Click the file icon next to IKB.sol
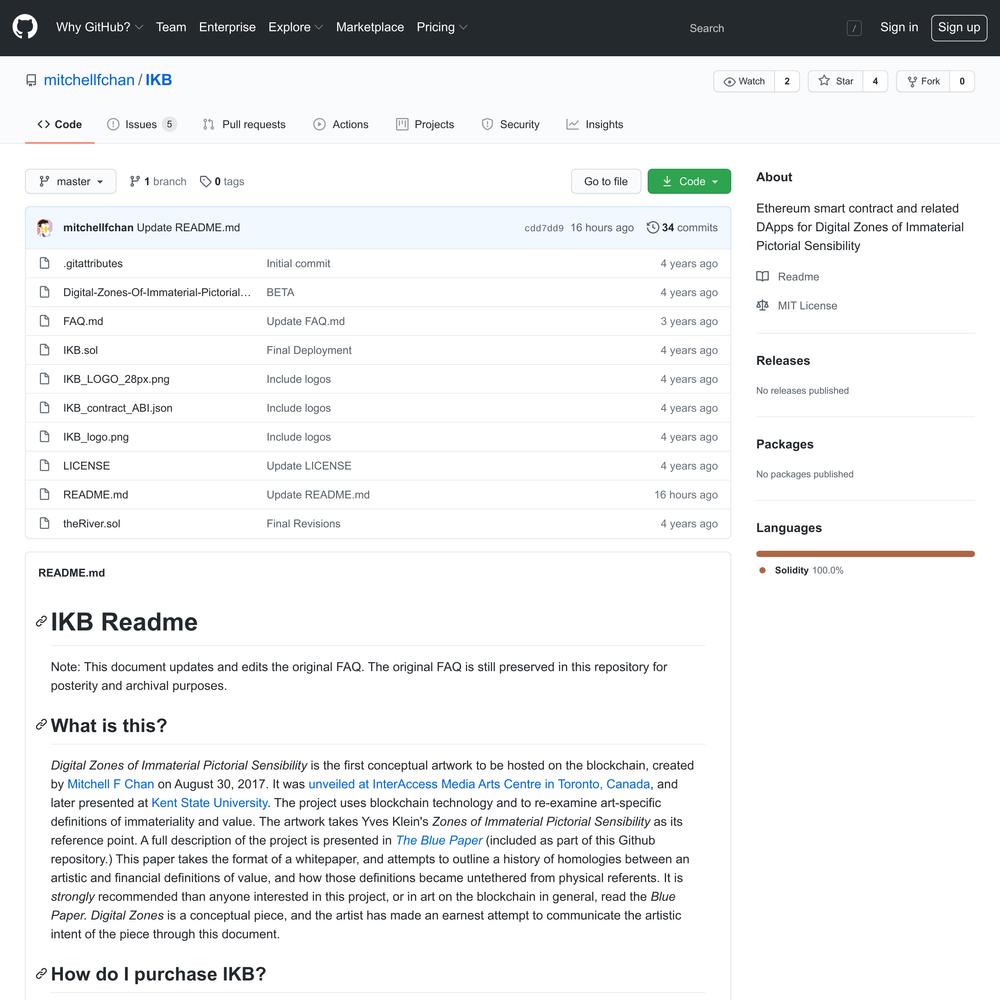 44,350
